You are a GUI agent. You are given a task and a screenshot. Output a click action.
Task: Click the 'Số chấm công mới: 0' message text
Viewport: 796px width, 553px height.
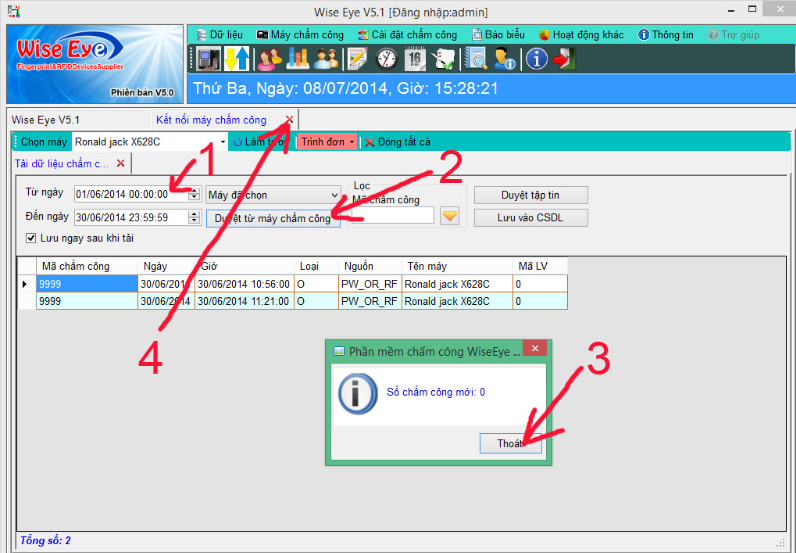(436, 392)
